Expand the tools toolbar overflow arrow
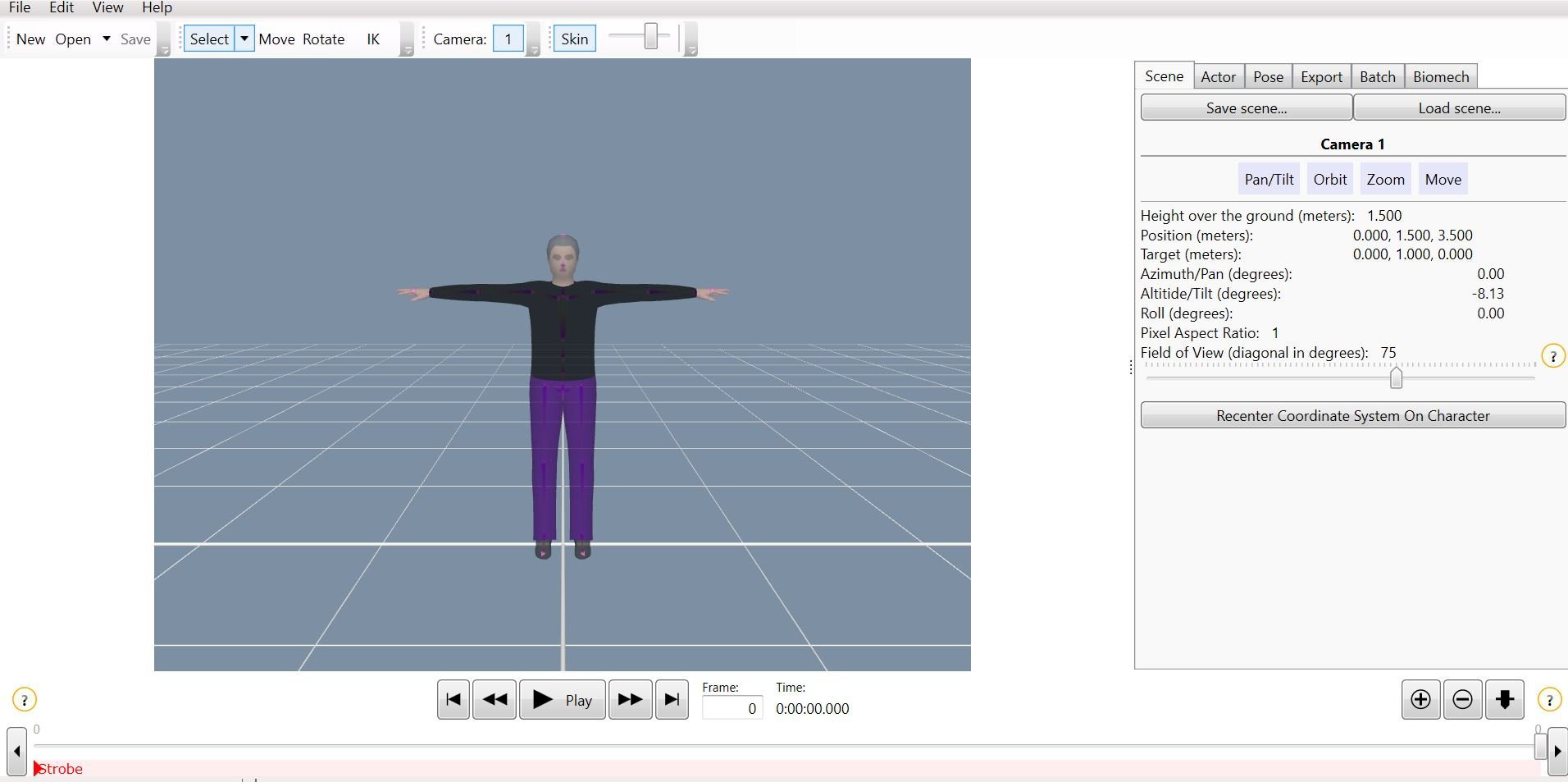The height and width of the screenshot is (782, 1568). click(407, 39)
